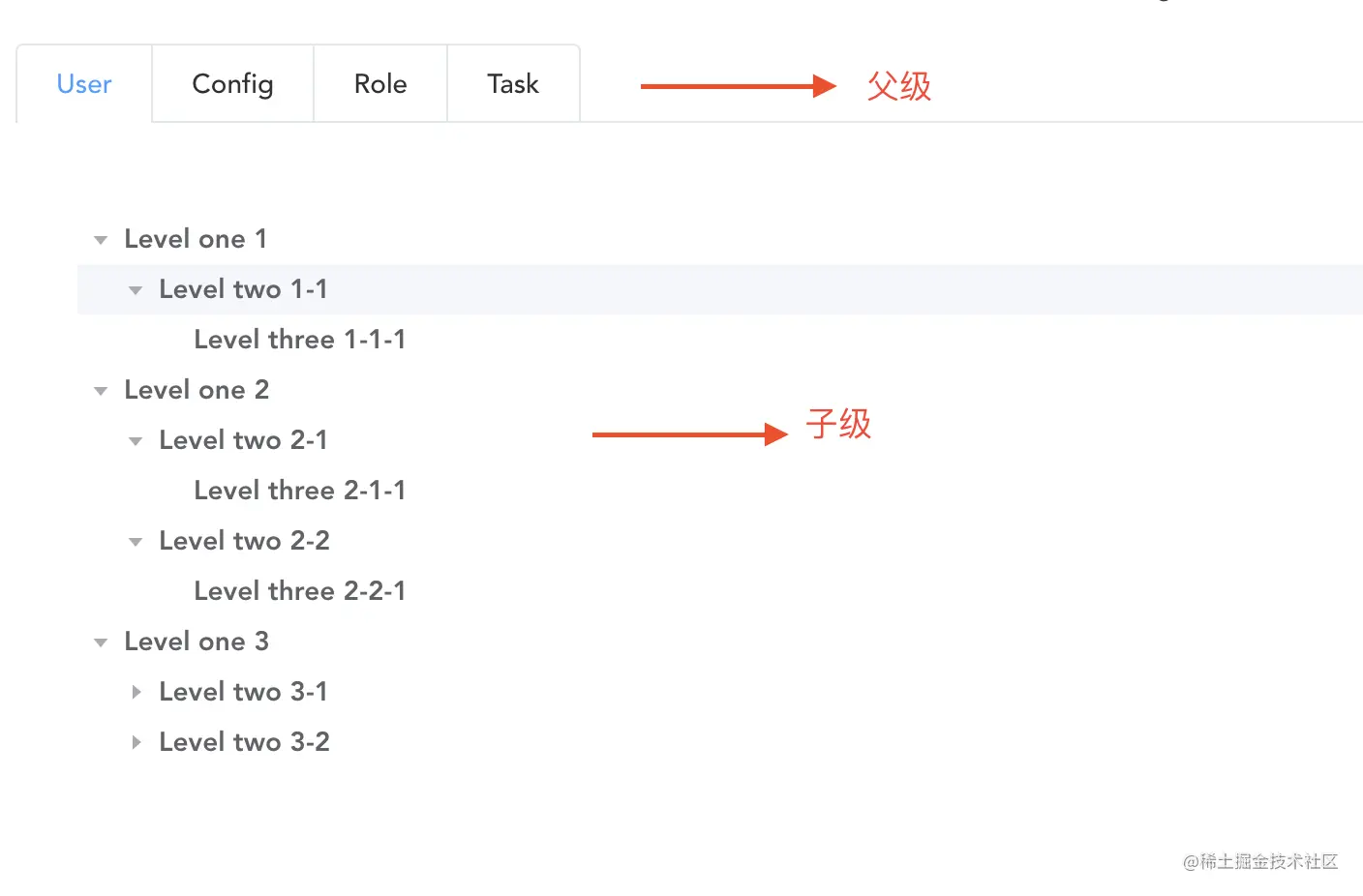This screenshot has width=1363, height=896.
Task: Collapse the Level two 2-2 node
Action: tap(135, 541)
